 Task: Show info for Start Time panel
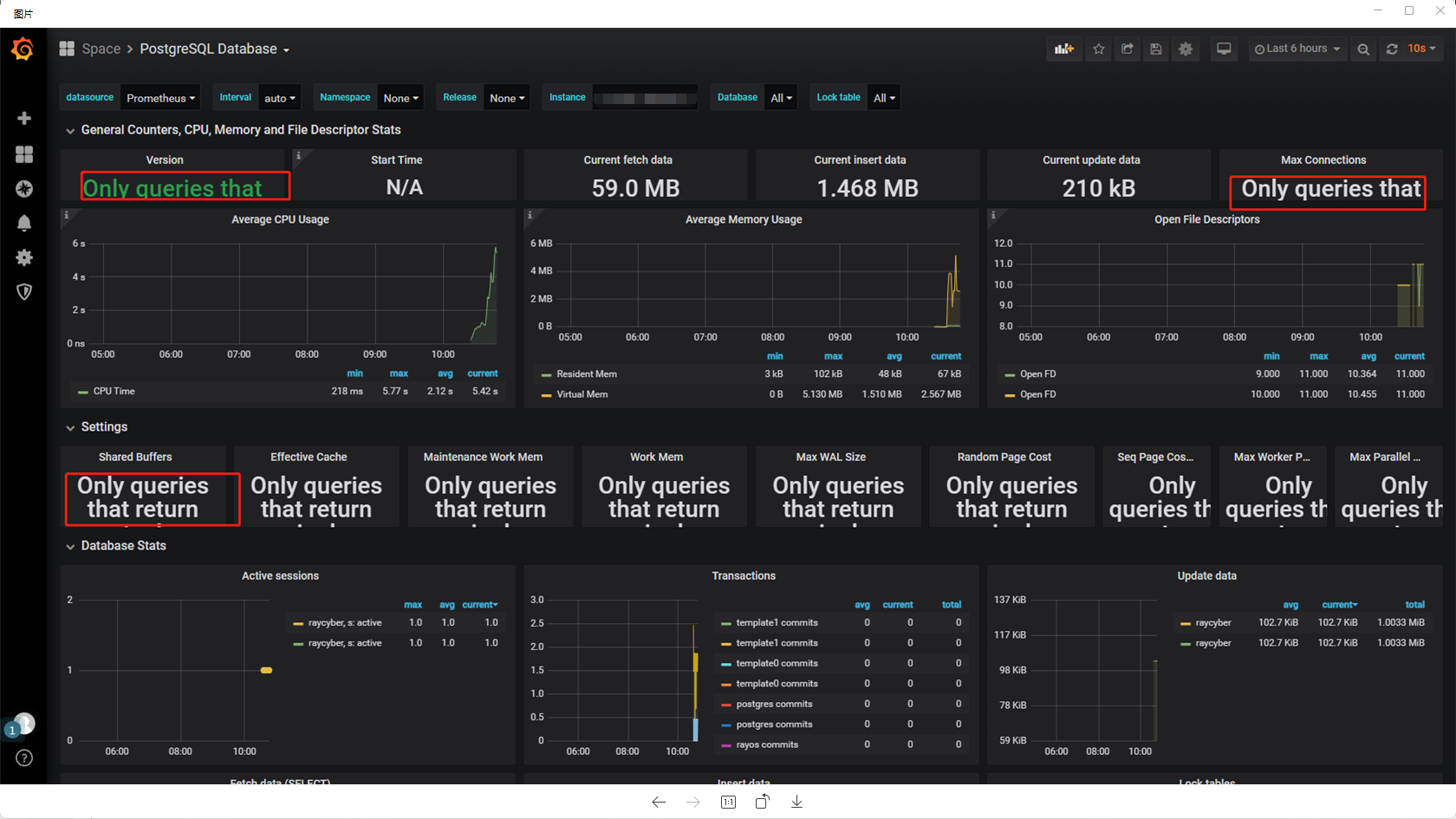coord(298,156)
